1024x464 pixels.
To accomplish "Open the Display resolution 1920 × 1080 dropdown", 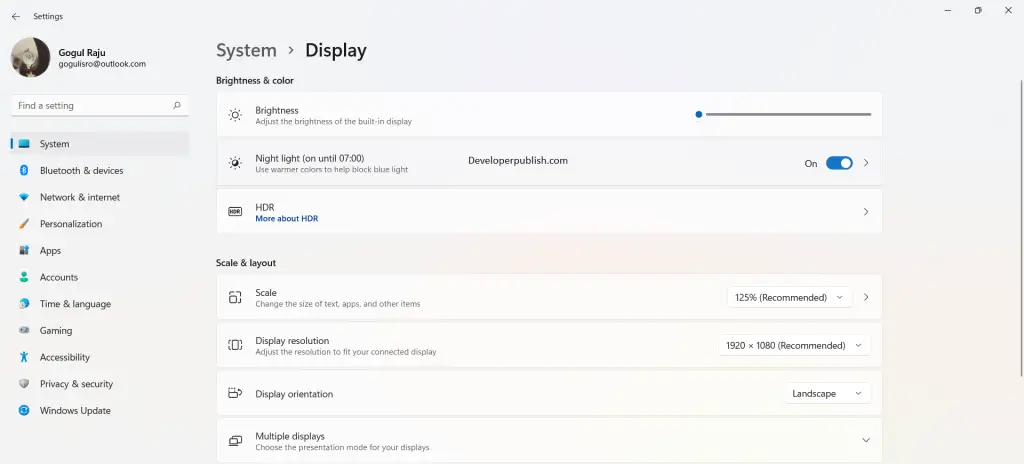I will tap(794, 346).
